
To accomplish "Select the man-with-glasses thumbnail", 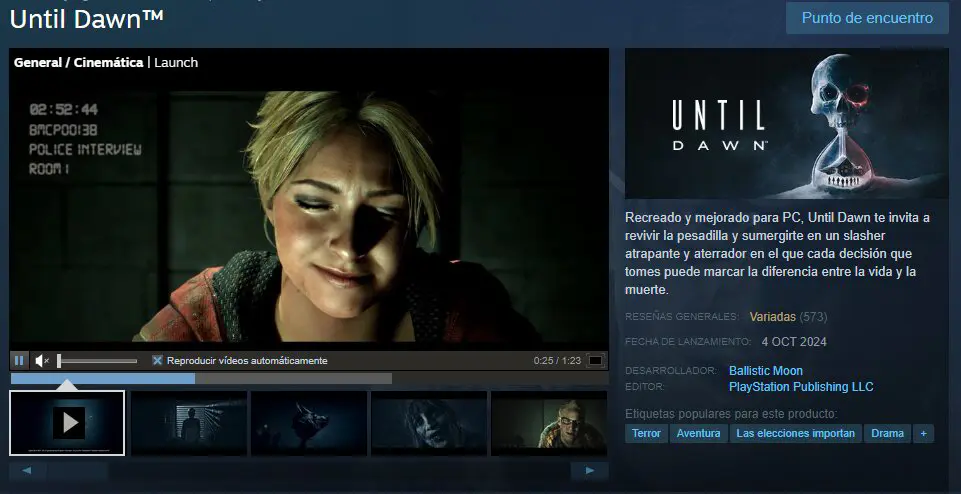I will tap(549, 423).
